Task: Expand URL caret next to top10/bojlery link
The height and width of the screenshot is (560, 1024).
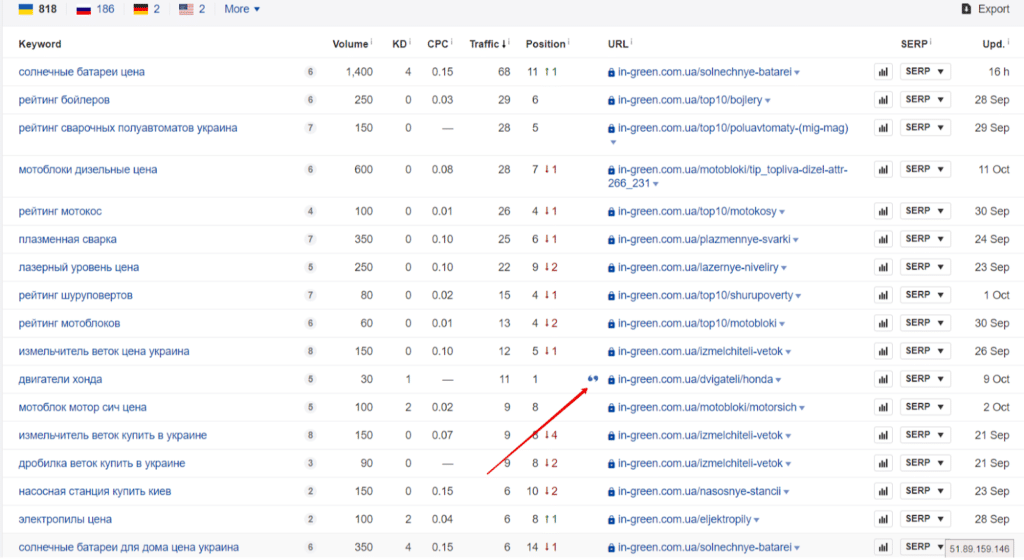Action: (767, 101)
